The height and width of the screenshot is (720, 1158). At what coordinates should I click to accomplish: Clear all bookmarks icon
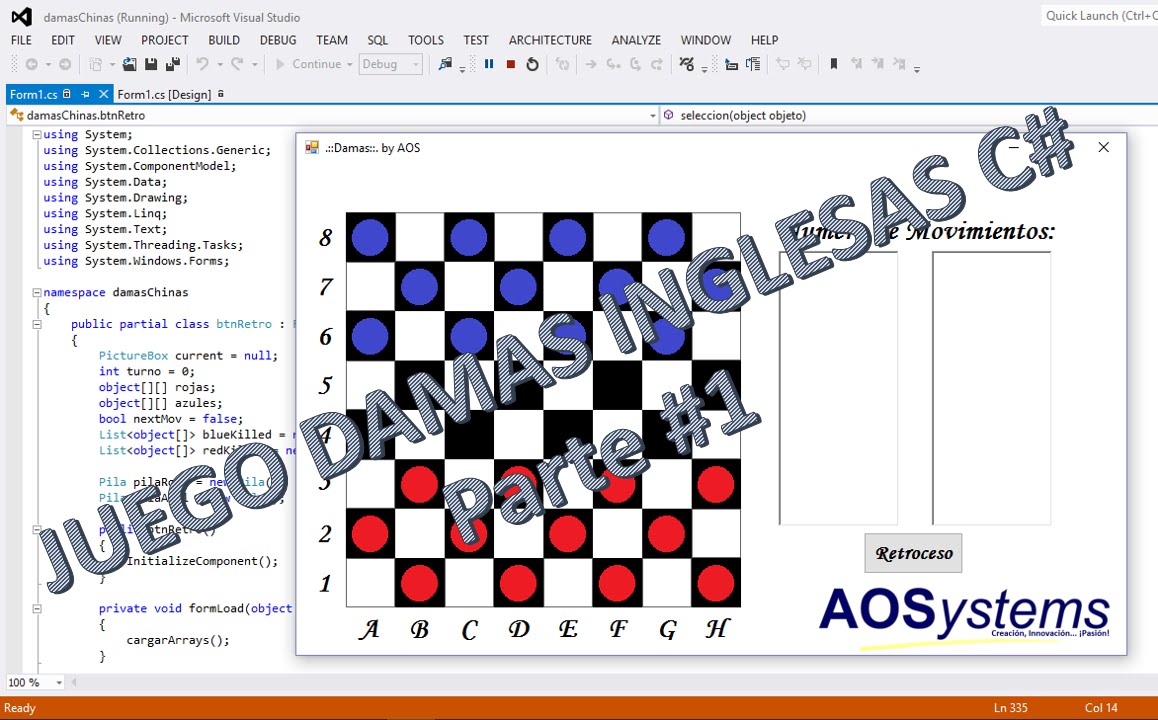click(x=899, y=64)
